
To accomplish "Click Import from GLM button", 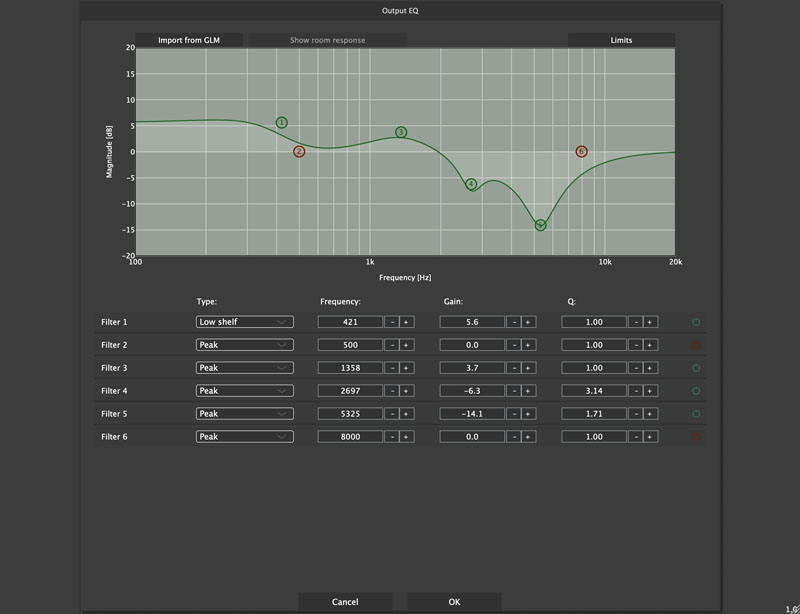I will (189, 40).
